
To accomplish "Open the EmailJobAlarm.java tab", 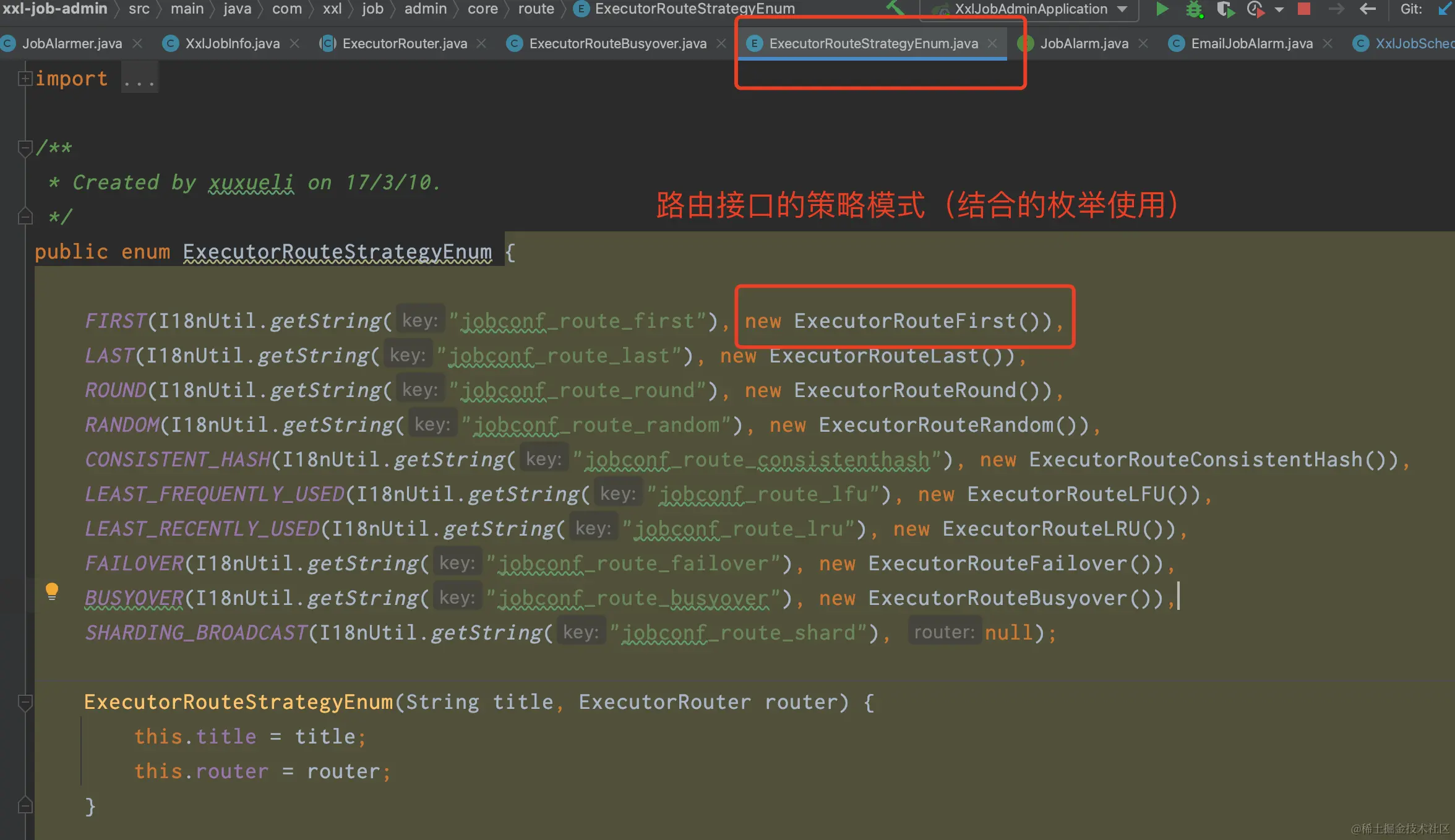I will 1251,43.
